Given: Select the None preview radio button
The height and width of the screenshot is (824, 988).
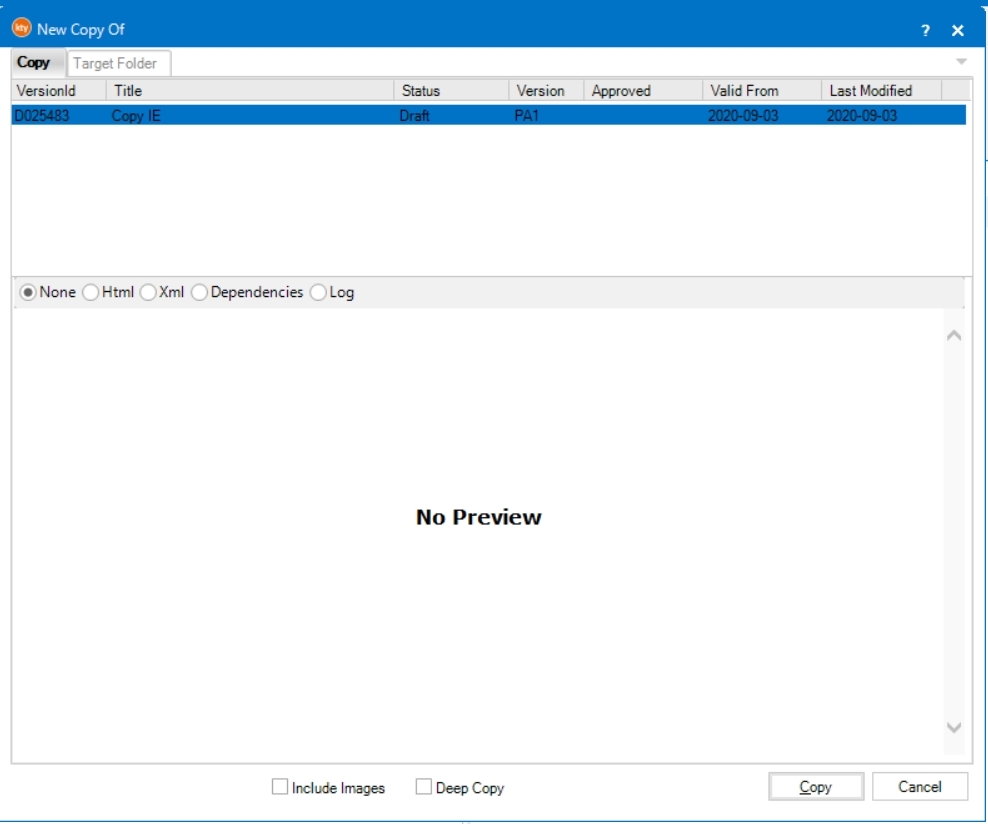Looking at the screenshot, I should 28,293.
